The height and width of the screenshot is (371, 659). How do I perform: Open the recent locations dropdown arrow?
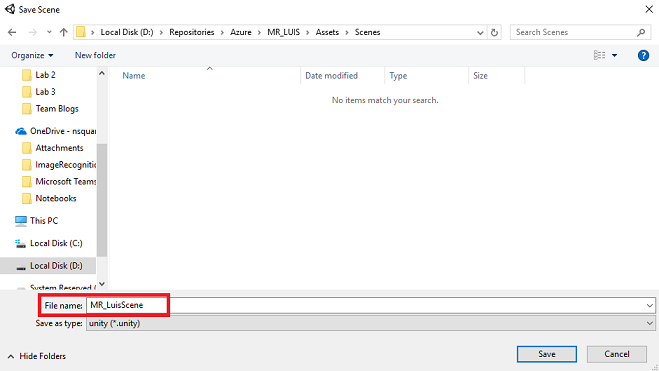point(49,32)
